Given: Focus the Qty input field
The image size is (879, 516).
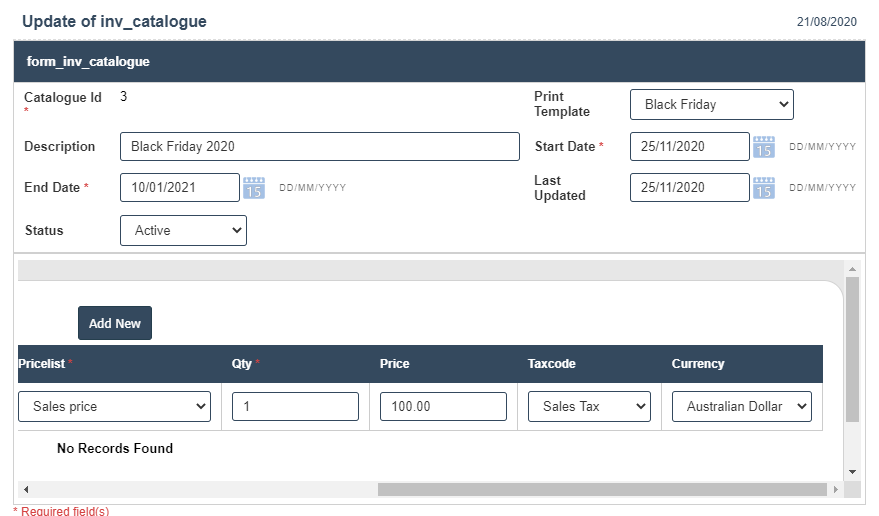Looking at the screenshot, I should (295, 407).
